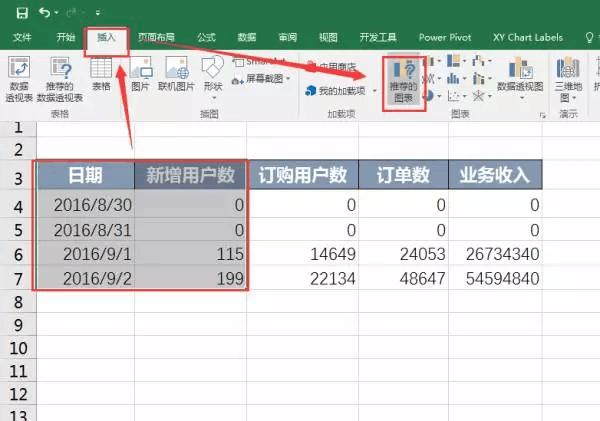
Task: Select the cell containing 24053
Action: pyautogui.click(x=403, y=254)
